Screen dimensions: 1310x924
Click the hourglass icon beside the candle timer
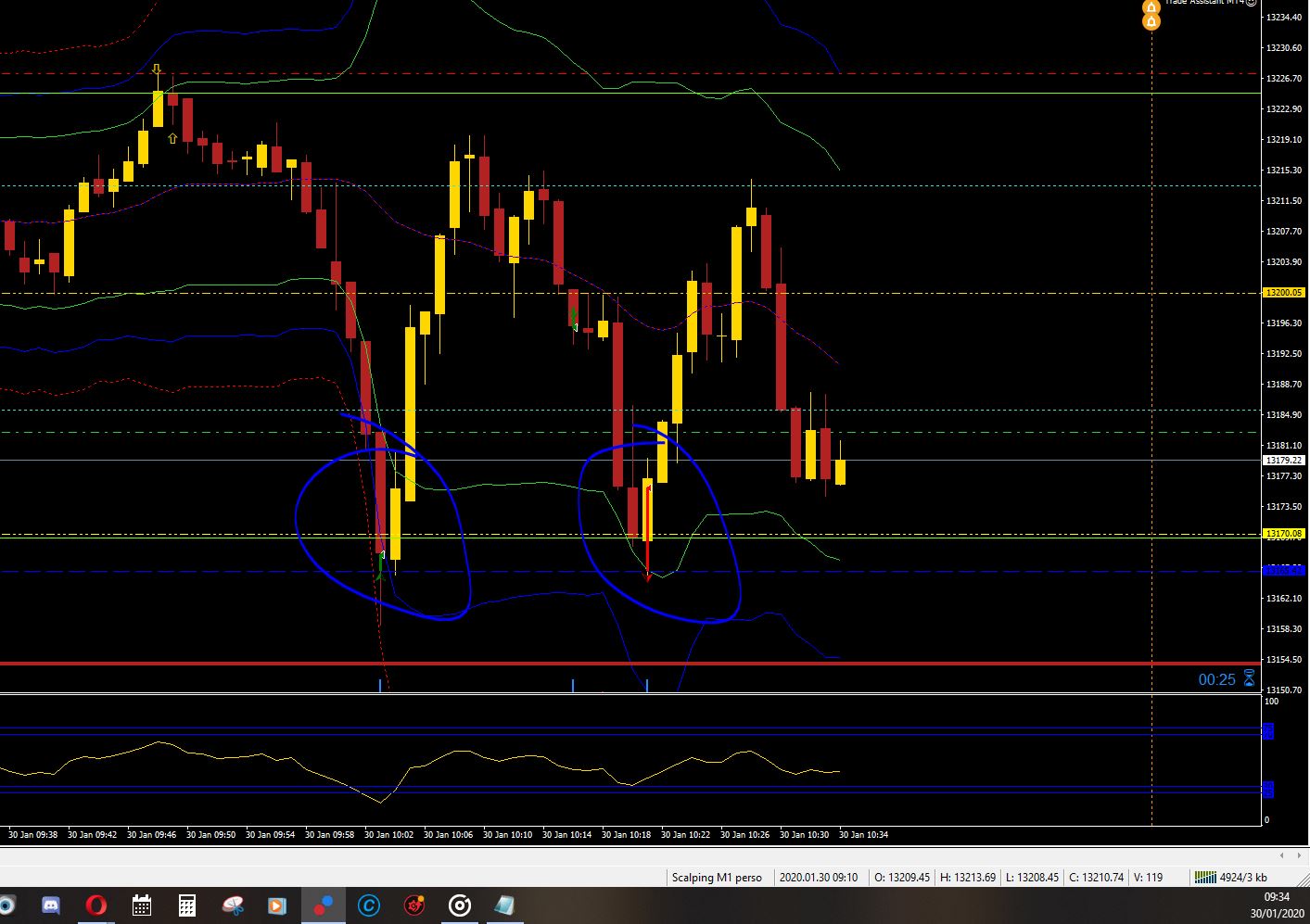(1249, 679)
